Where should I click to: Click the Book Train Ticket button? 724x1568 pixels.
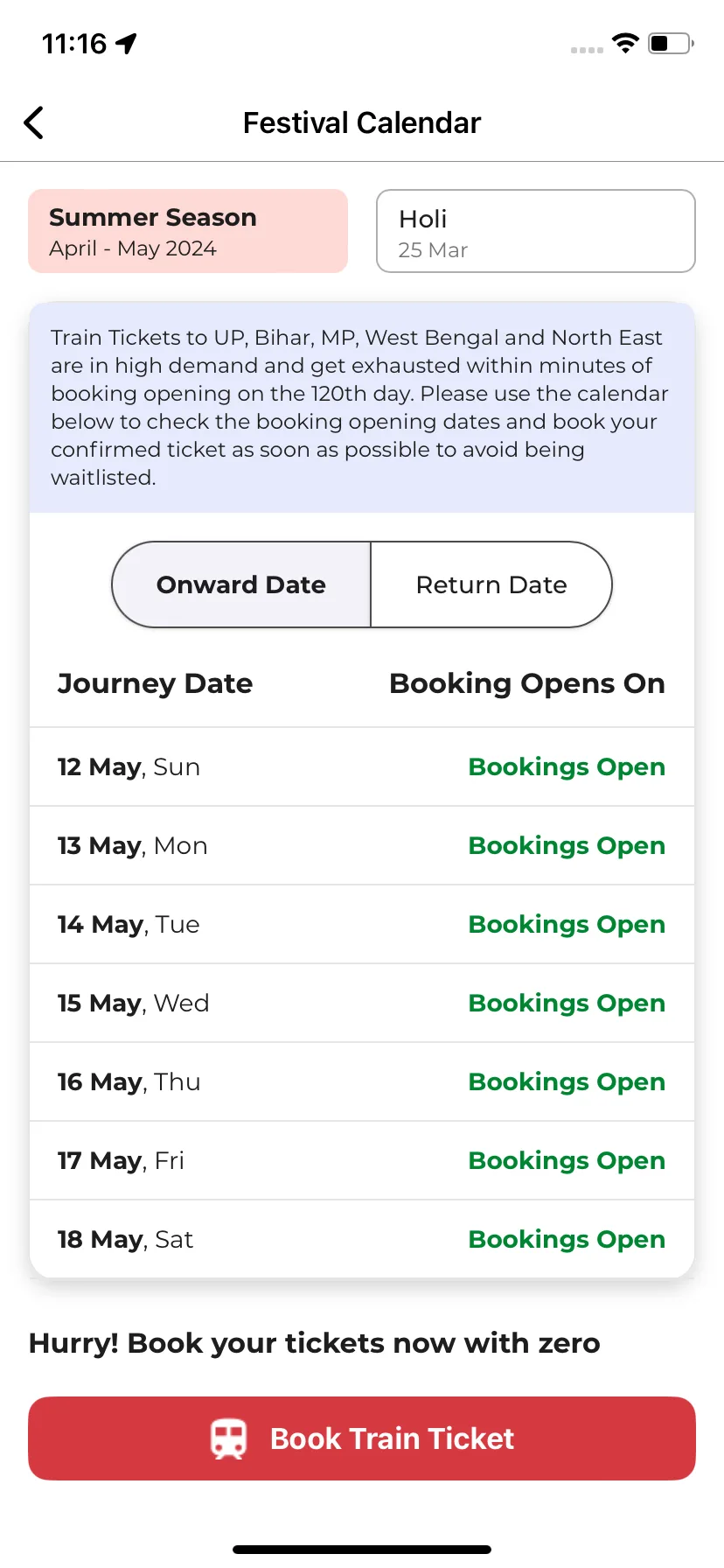click(362, 1438)
